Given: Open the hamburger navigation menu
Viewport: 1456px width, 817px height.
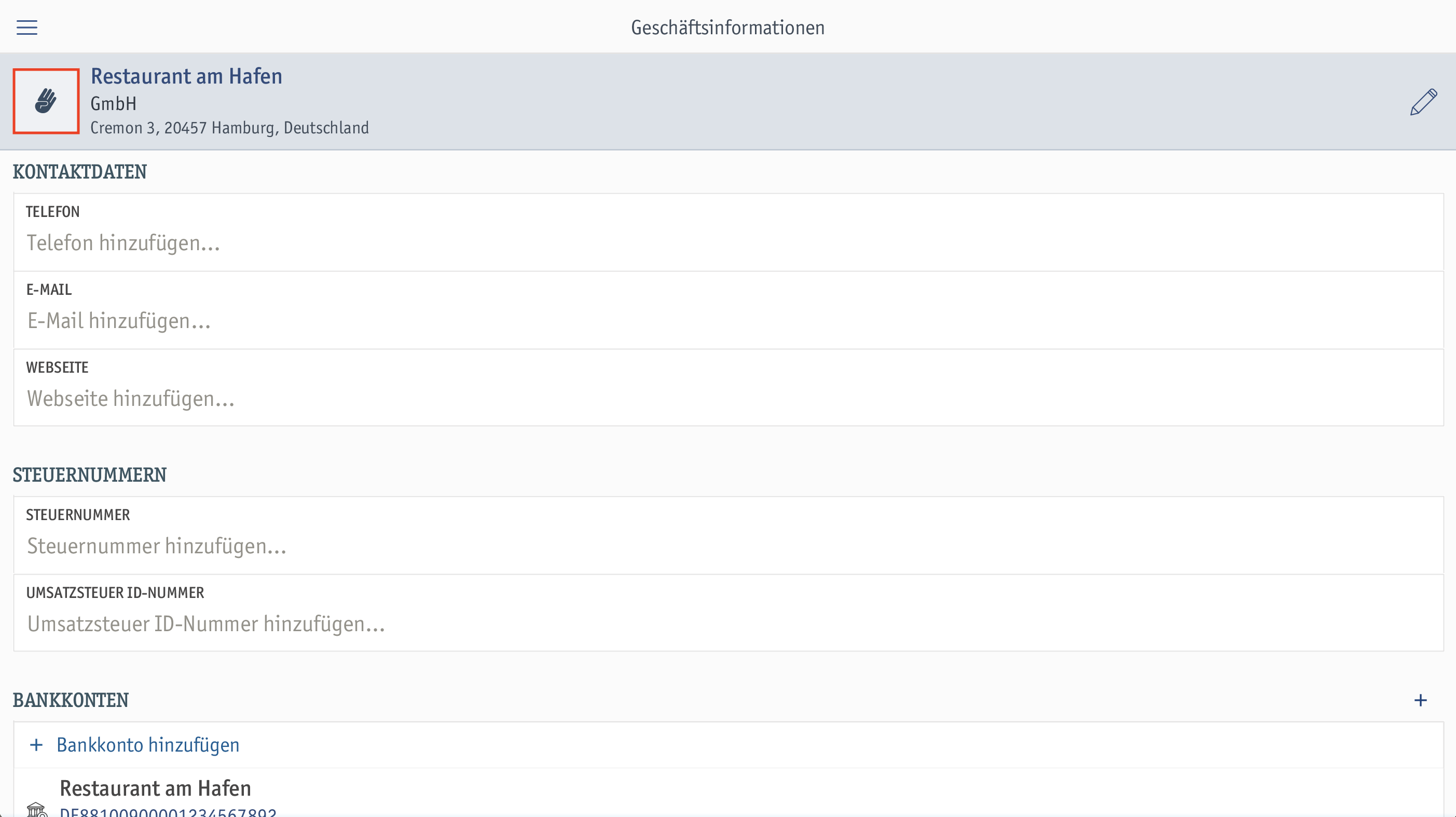Looking at the screenshot, I should click(26, 27).
